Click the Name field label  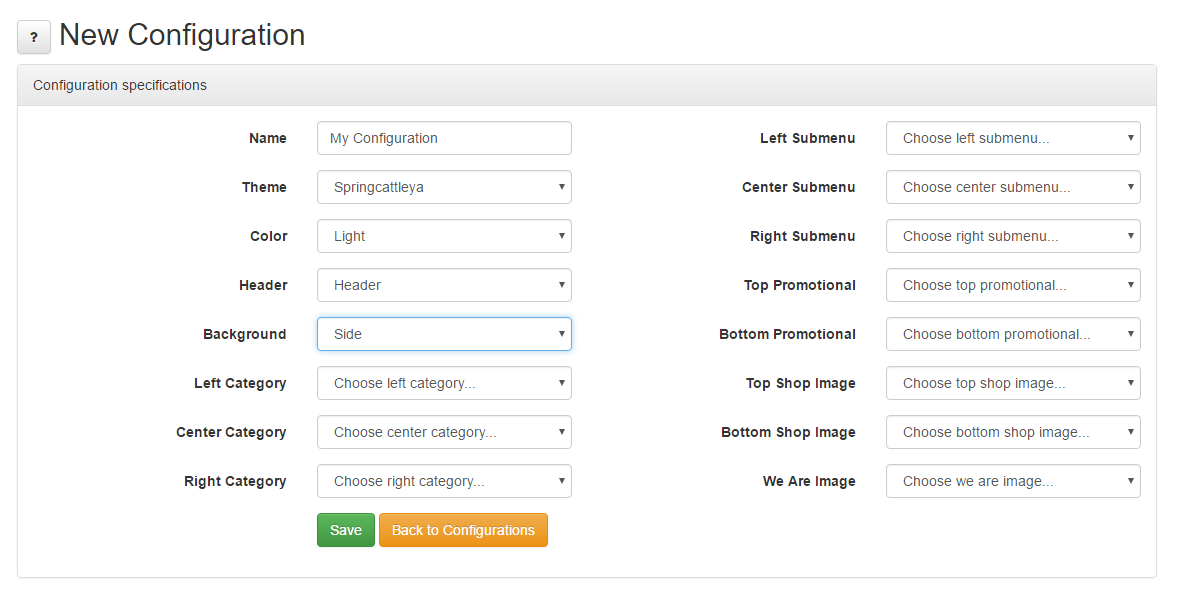point(268,138)
